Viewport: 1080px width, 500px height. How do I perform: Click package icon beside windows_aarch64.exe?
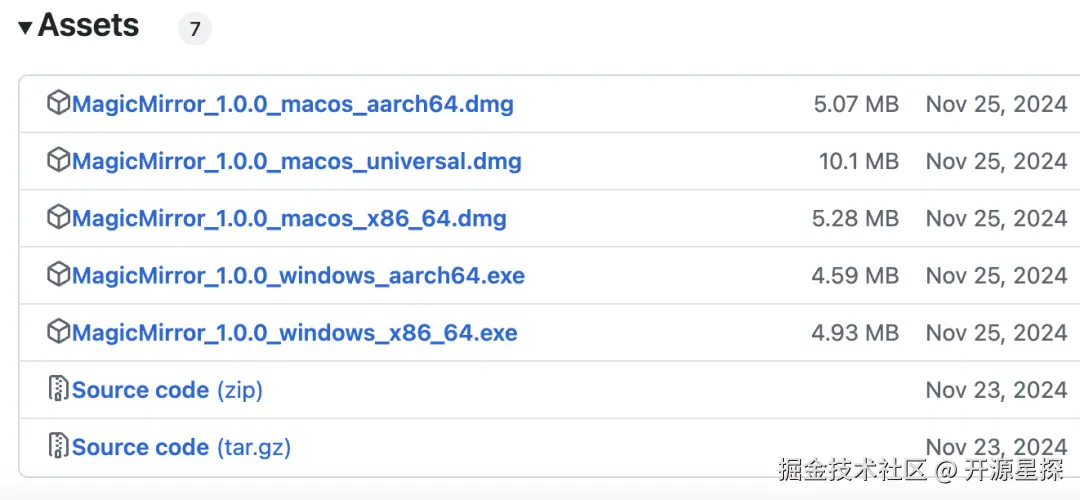tap(59, 275)
